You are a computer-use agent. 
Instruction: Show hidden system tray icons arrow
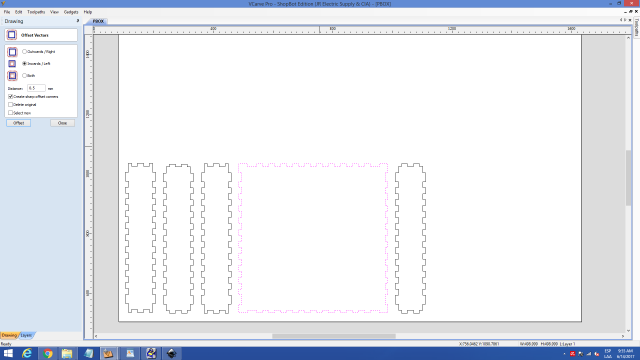[x=564, y=354]
